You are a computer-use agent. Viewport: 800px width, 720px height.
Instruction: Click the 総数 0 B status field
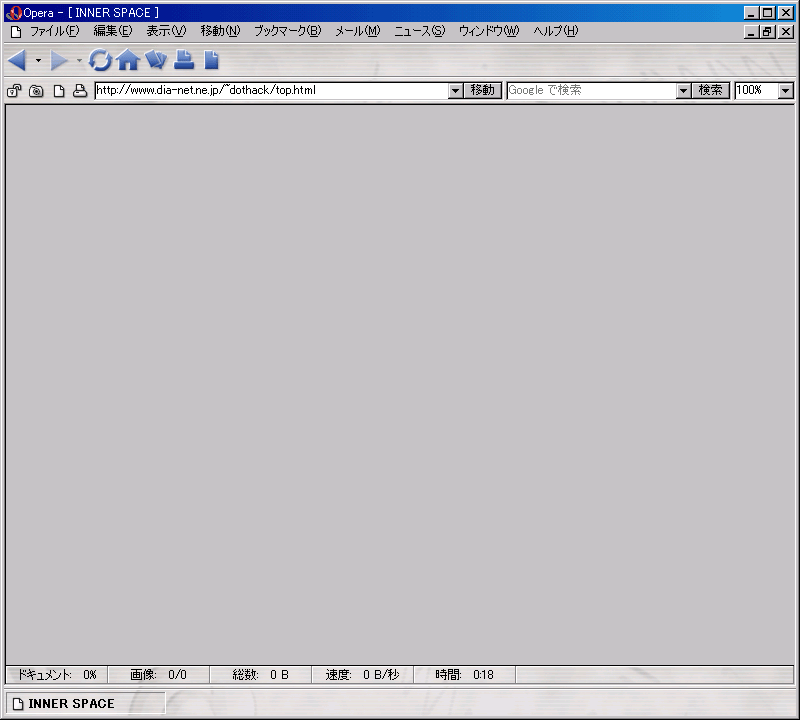[x=261, y=675]
